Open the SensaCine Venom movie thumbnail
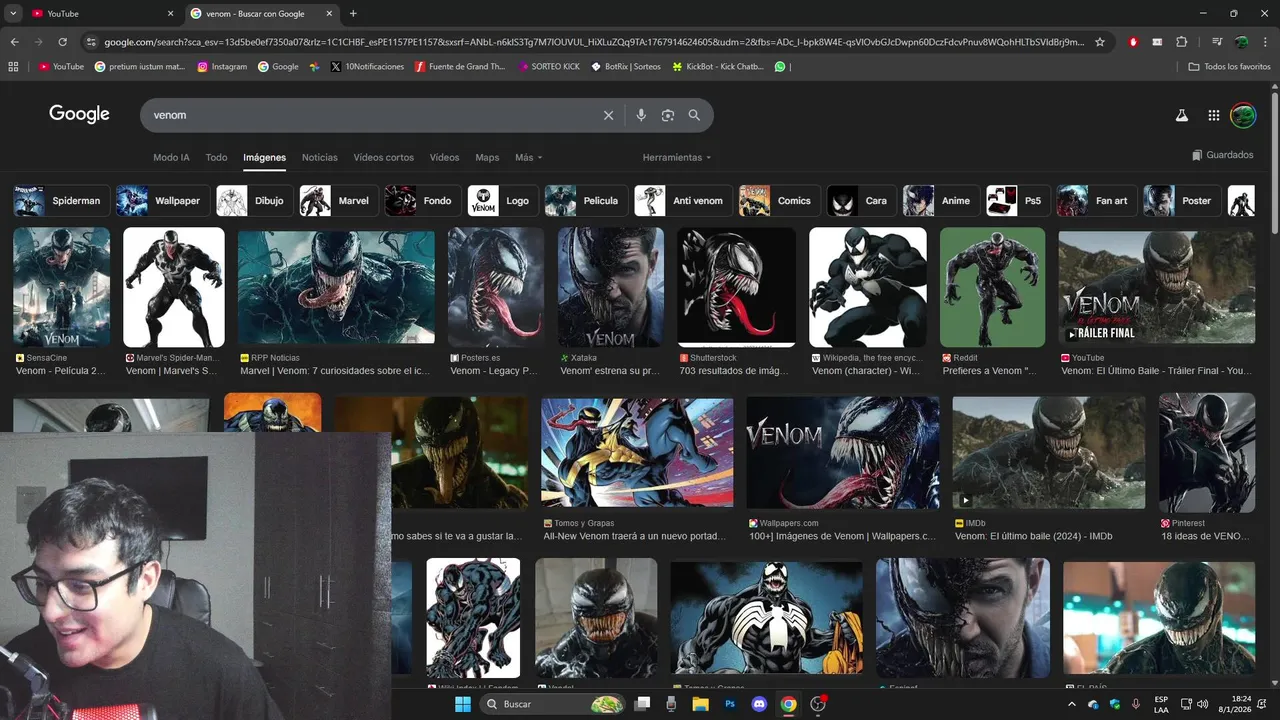Image resolution: width=1280 pixels, height=720 pixels. point(61,287)
